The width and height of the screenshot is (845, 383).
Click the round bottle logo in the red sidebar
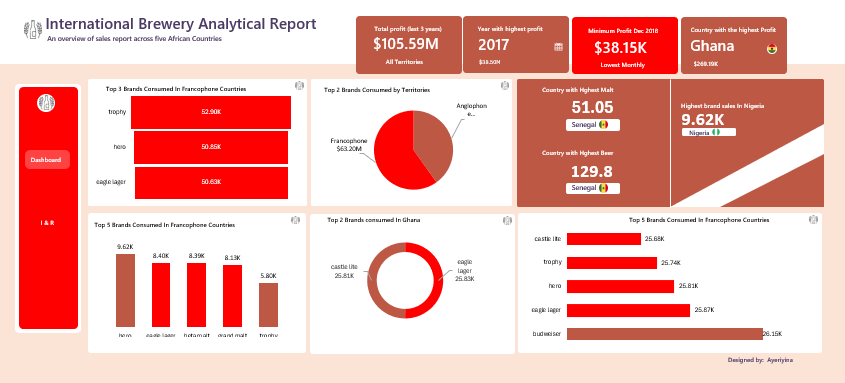click(46, 103)
